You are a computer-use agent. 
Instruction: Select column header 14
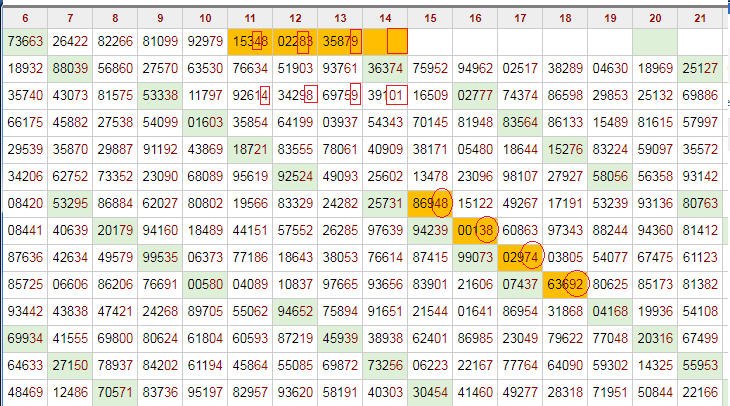pyautogui.click(x=385, y=18)
